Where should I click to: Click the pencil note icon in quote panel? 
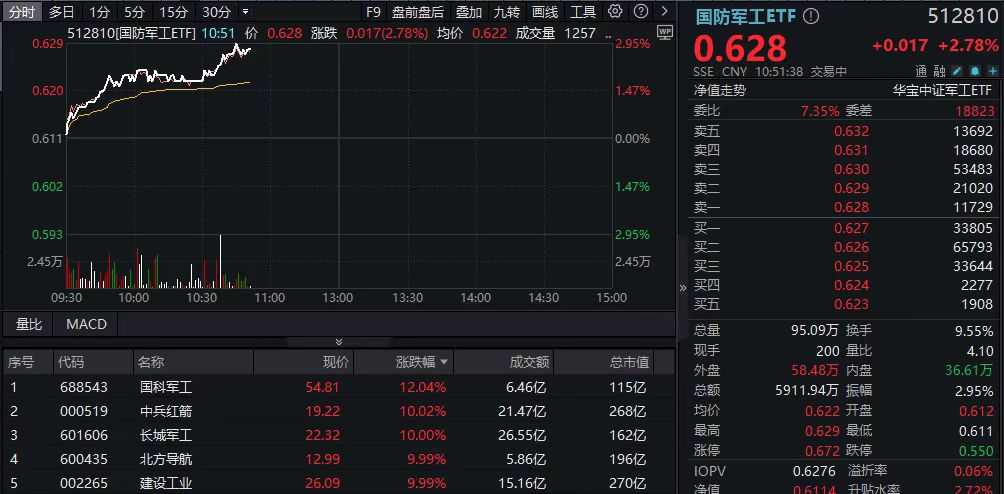[x=956, y=71]
